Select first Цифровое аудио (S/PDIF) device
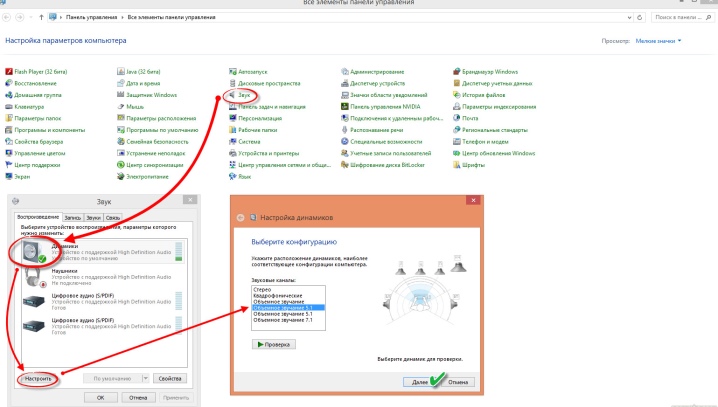 tap(104, 302)
